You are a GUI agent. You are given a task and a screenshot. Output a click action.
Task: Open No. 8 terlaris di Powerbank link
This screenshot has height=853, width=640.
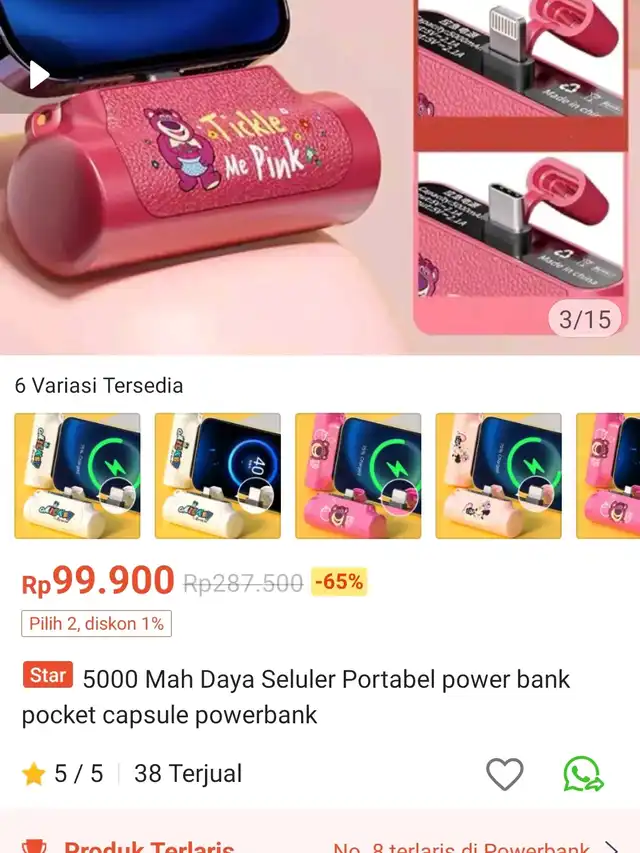pyautogui.click(x=461, y=848)
